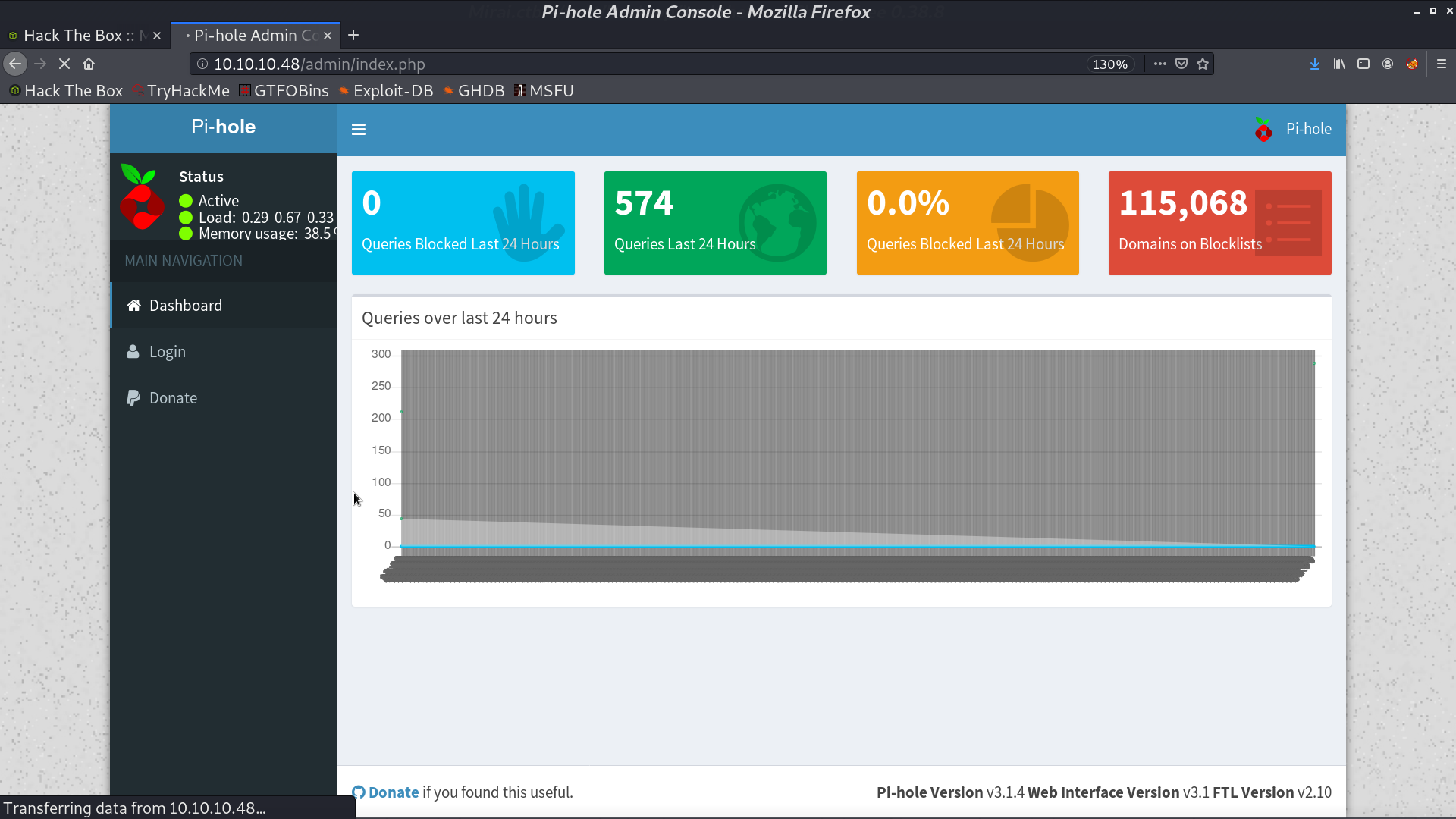Click the Dashboard home icon
The width and height of the screenshot is (1456, 819).
point(133,306)
